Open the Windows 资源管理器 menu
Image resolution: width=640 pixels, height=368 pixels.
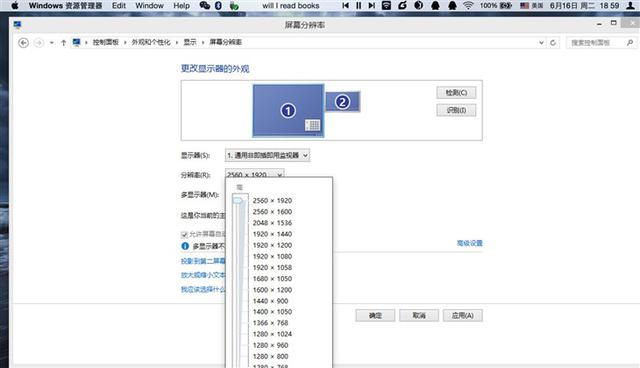65,6
